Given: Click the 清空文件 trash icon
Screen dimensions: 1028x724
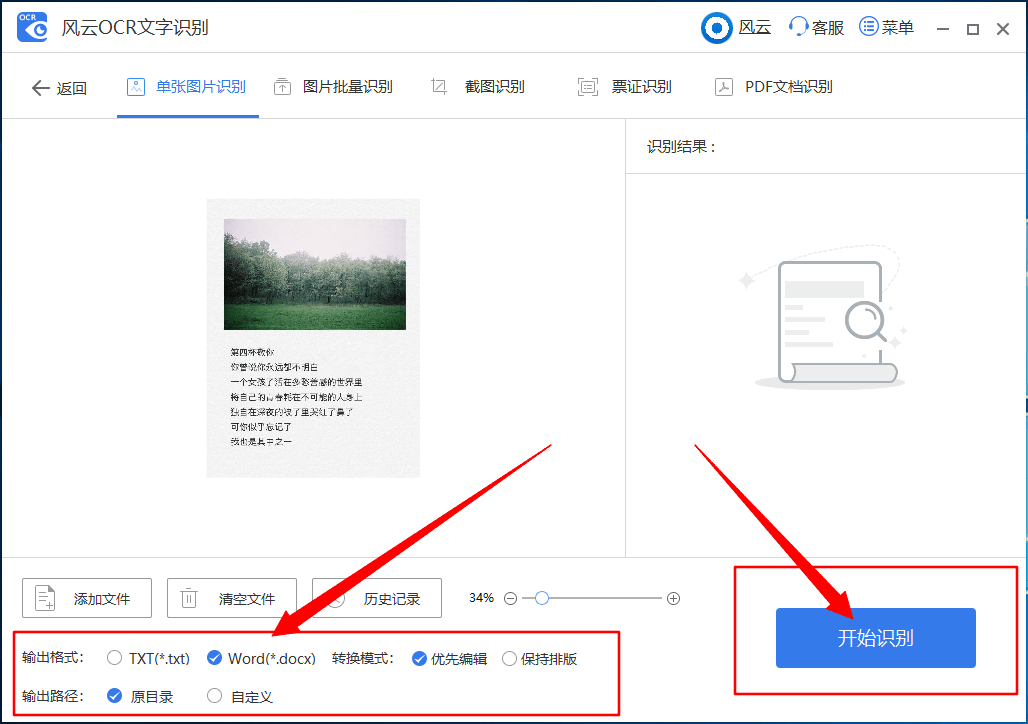Looking at the screenshot, I should 186,597.
